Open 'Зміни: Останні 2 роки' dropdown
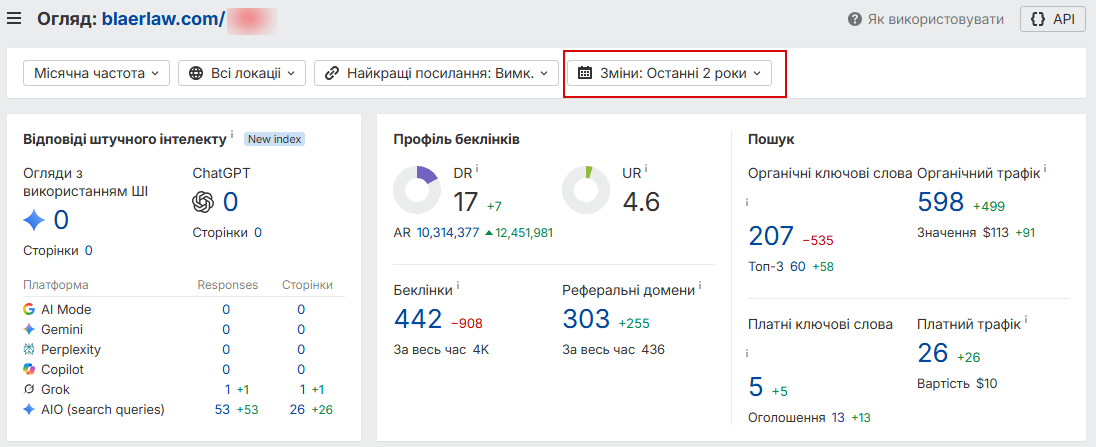The height and width of the screenshot is (447, 1096). 669,73
